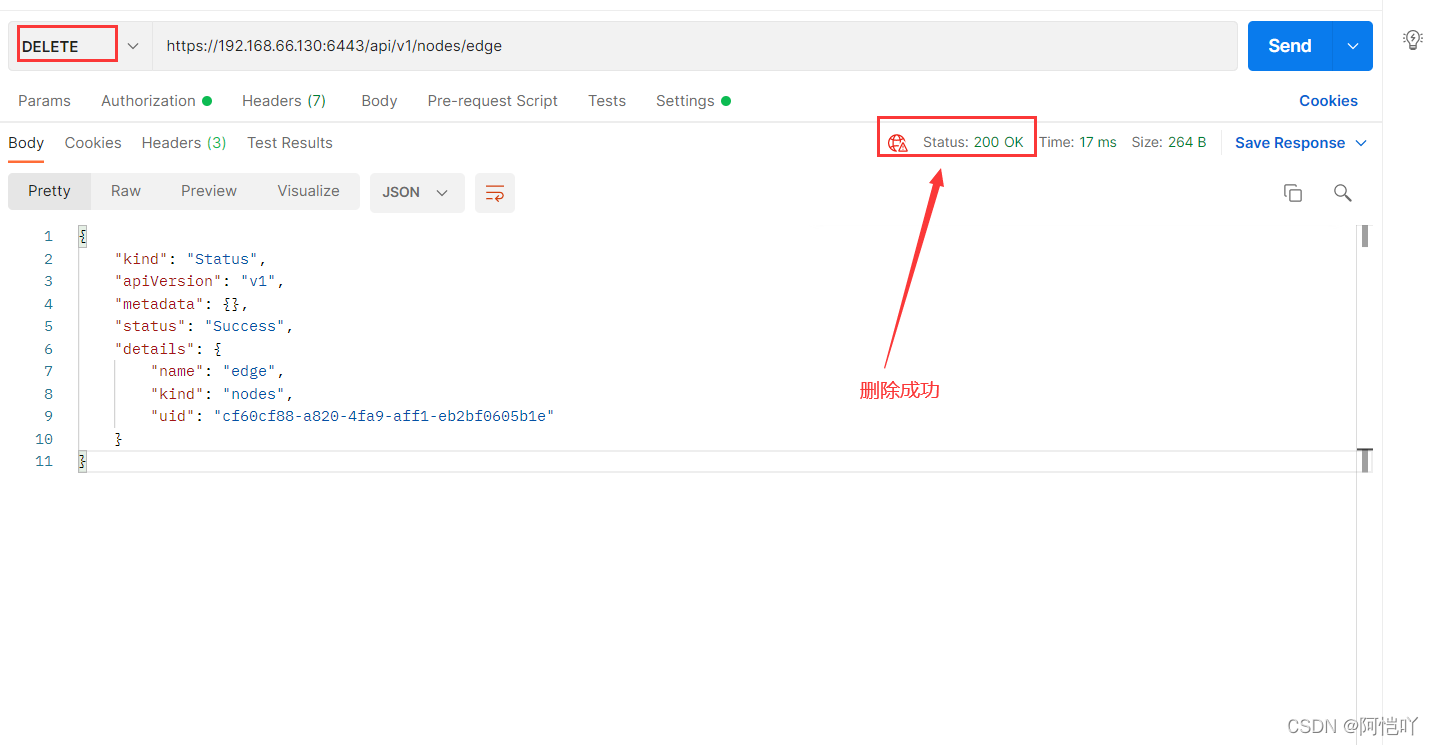Send the DELETE request
This screenshot has width=1434, height=745.
[1290, 46]
